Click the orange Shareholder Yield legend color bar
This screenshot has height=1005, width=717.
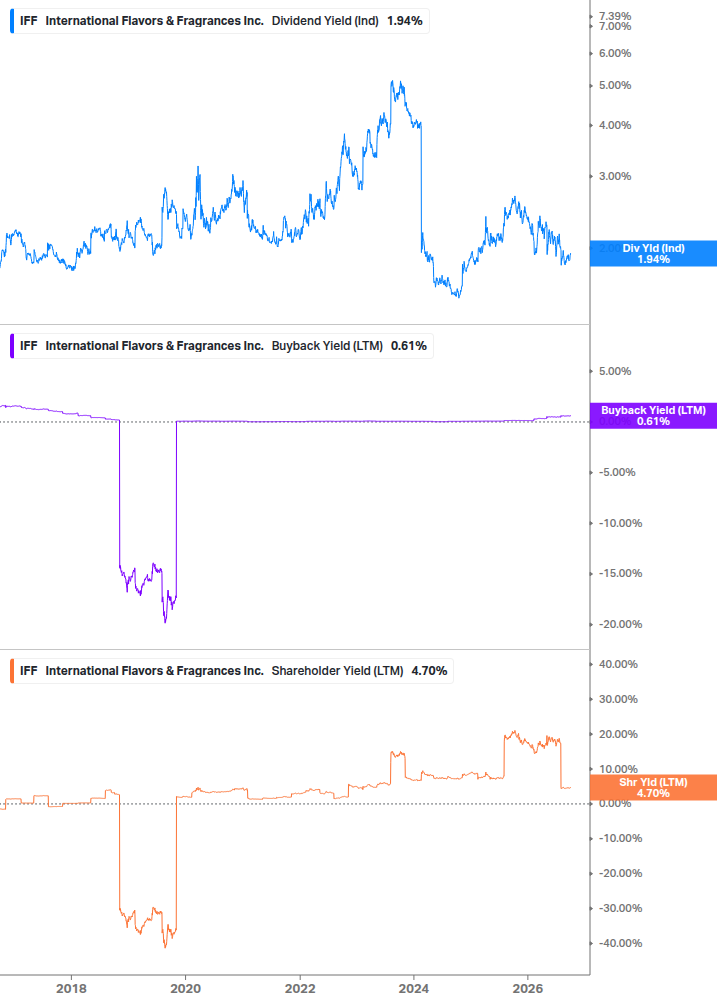[x=12, y=671]
